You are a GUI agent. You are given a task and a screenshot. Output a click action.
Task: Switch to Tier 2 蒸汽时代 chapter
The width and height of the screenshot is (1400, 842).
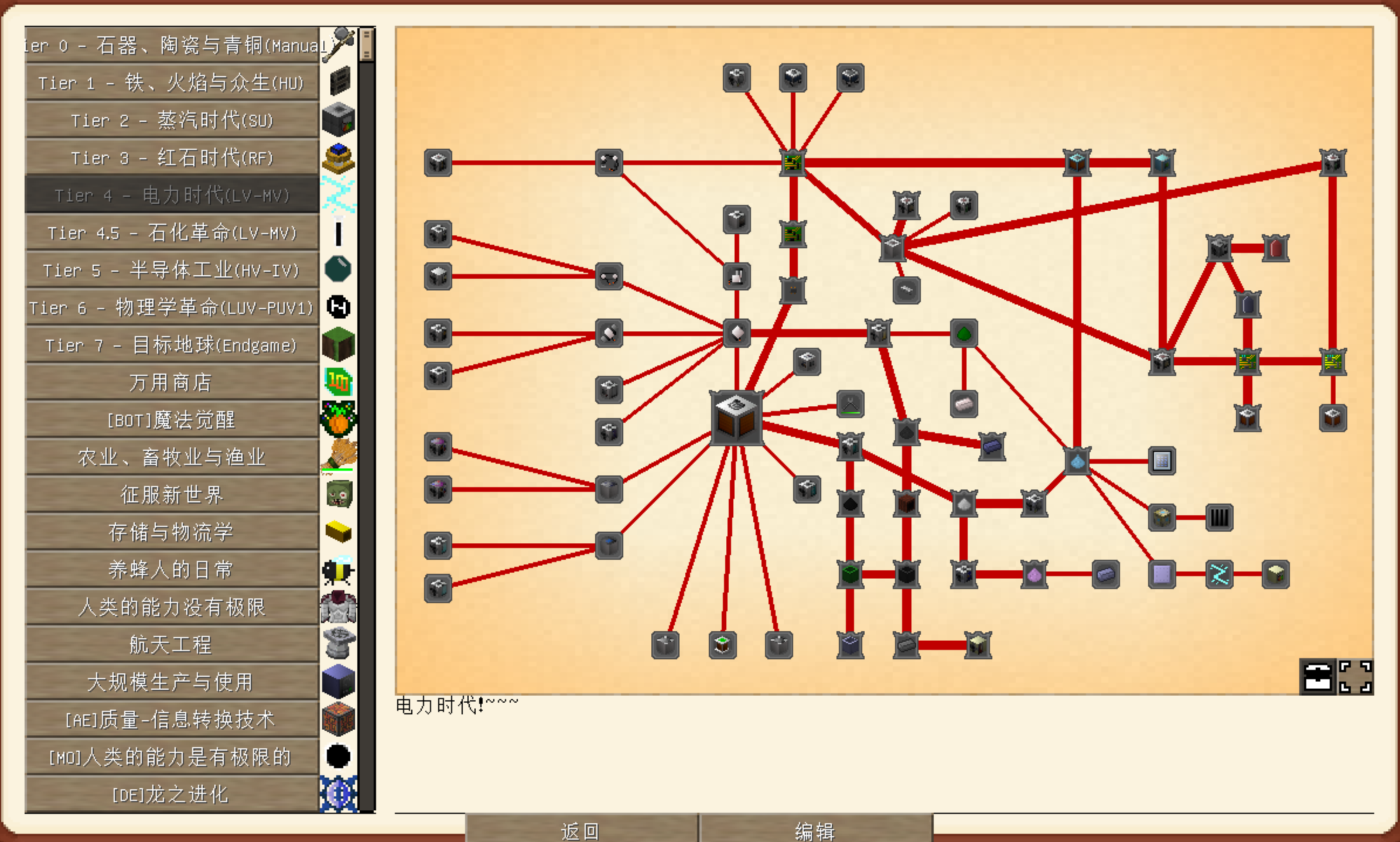172,120
